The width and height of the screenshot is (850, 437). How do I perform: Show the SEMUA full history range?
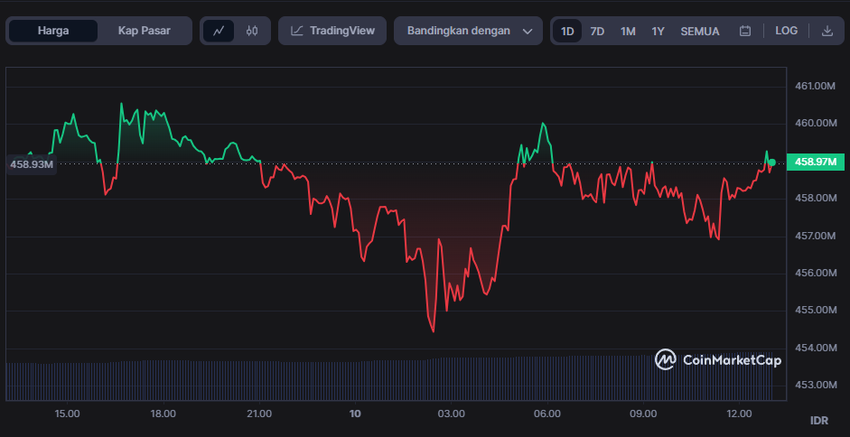click(x=700, y=31)
